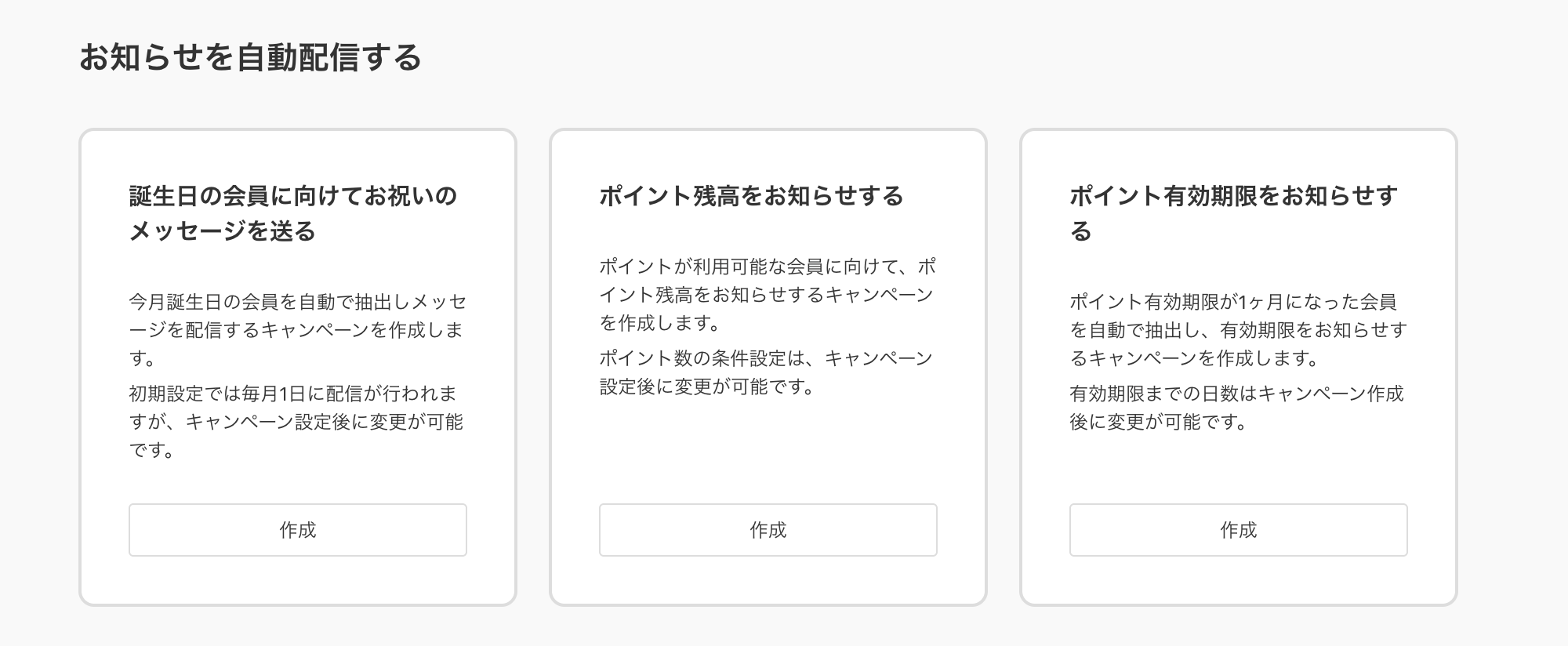
Task: Click 作成 on the birthday message card
Action: (298, 530)
